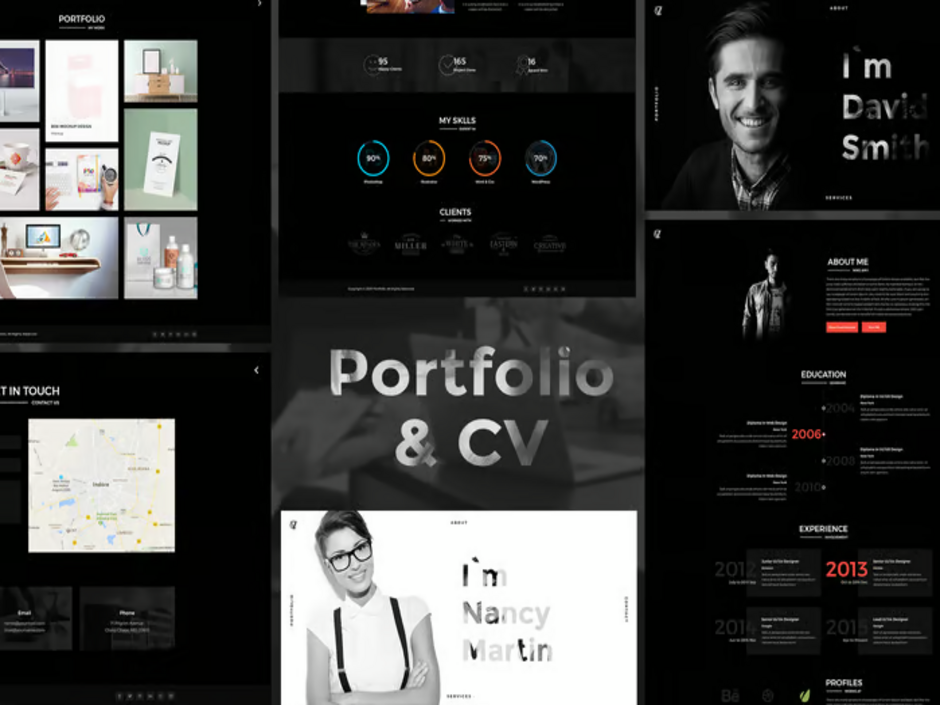Select the 2006 education timeline year
The width and height of the screenshot is (940, 705).
tap(807, 434)
